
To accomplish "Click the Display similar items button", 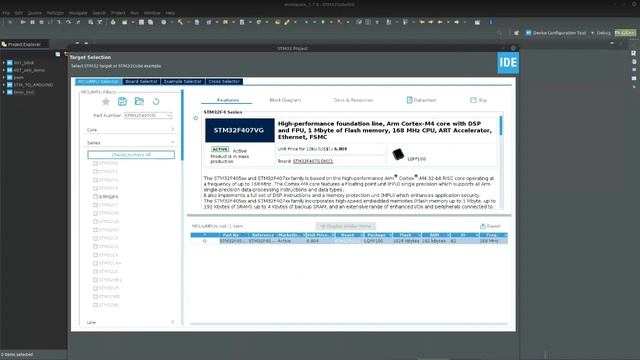I will 345,226.
